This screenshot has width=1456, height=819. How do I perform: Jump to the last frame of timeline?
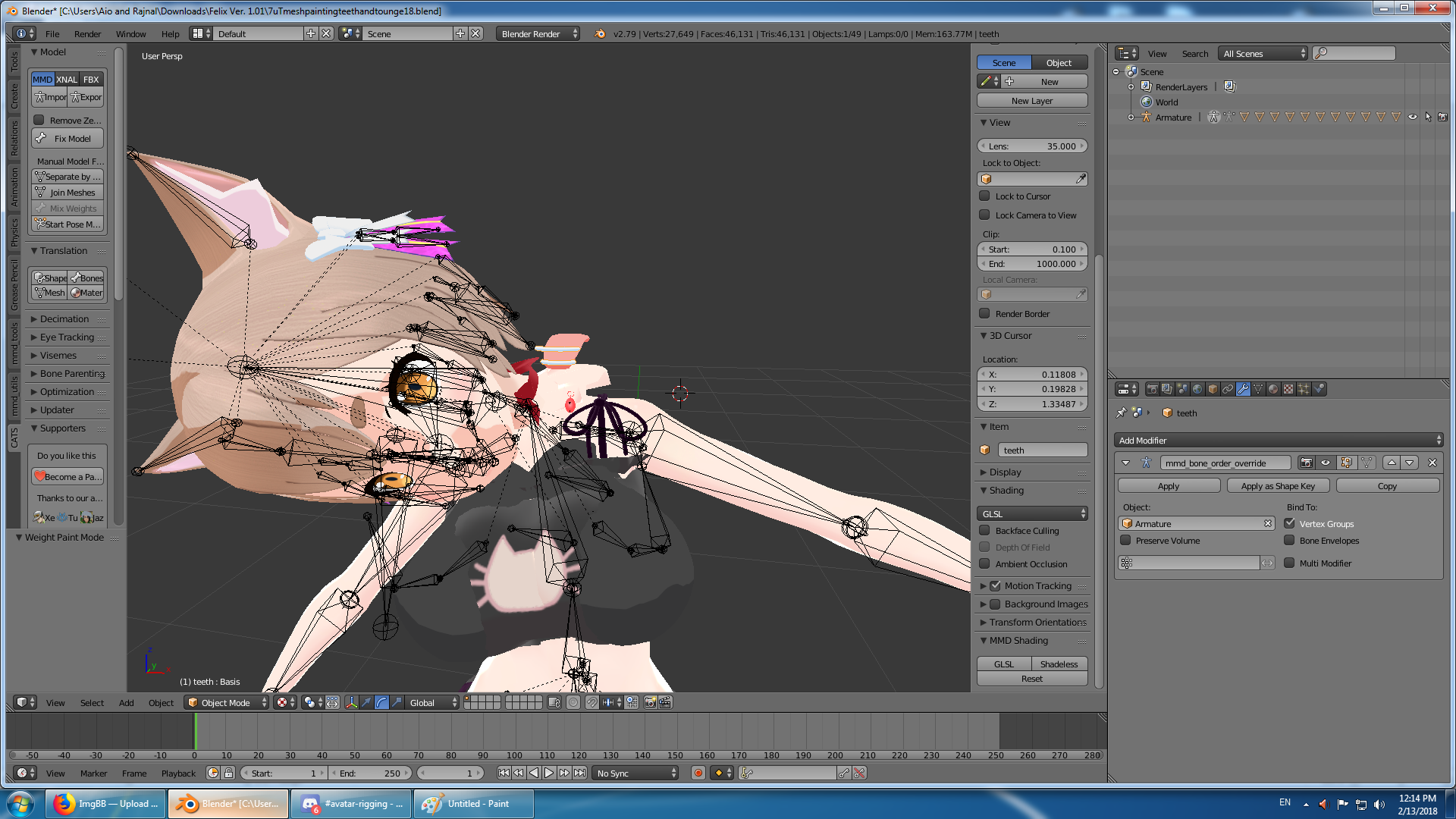(579, 773)
